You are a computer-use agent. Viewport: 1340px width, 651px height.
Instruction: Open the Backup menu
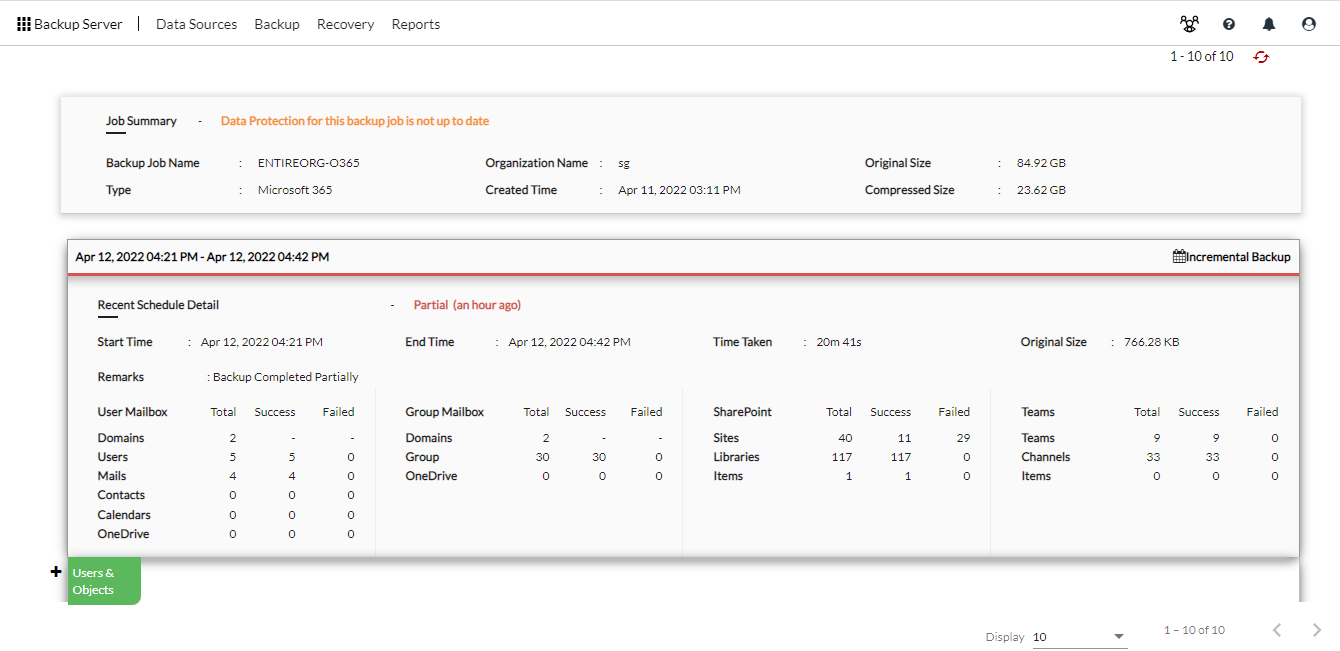[277, 24]
